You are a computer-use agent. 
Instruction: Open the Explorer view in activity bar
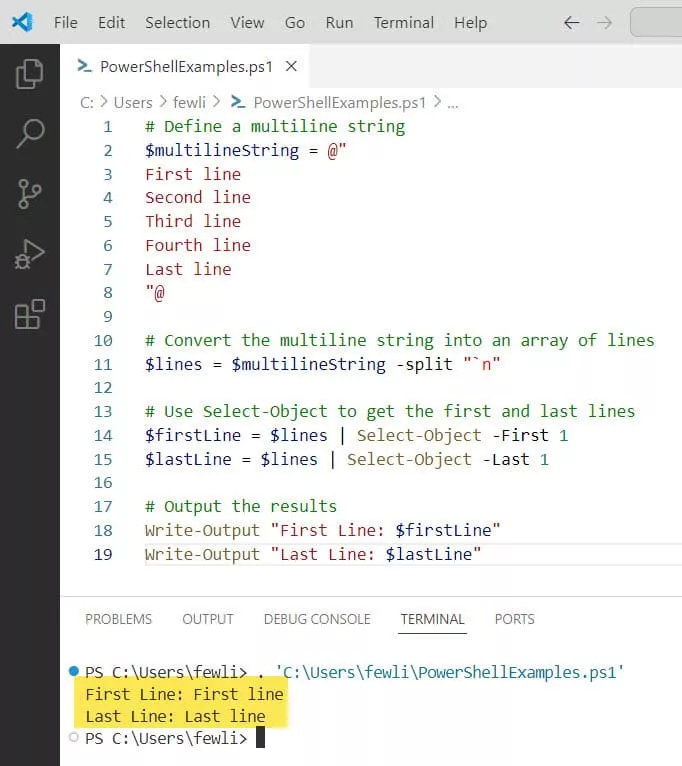pos(30,74)
